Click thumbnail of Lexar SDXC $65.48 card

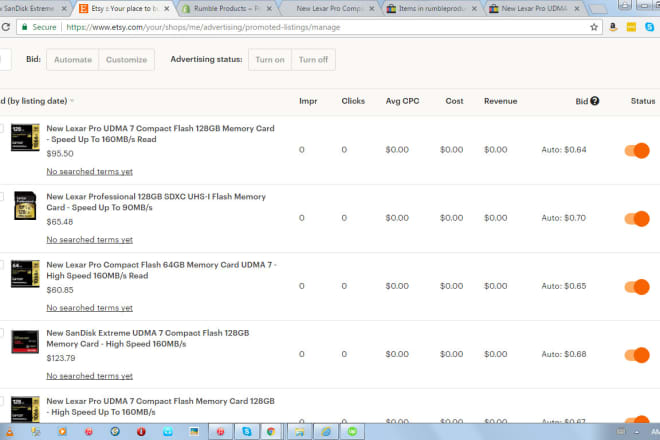pyautogui.click(x=25, y=205)
